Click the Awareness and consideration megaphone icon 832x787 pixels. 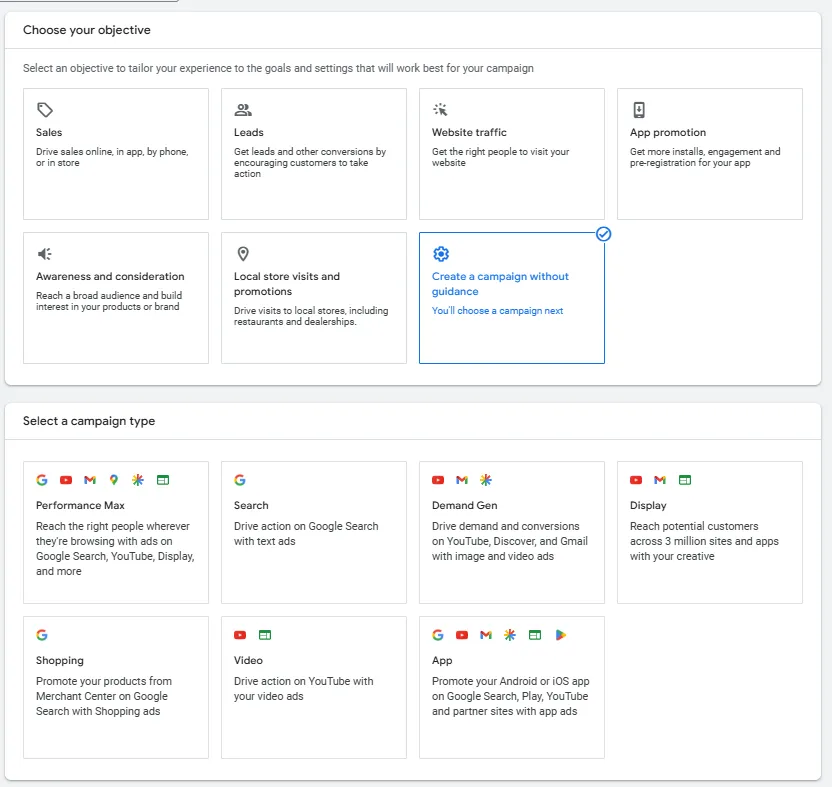point(44,254)
